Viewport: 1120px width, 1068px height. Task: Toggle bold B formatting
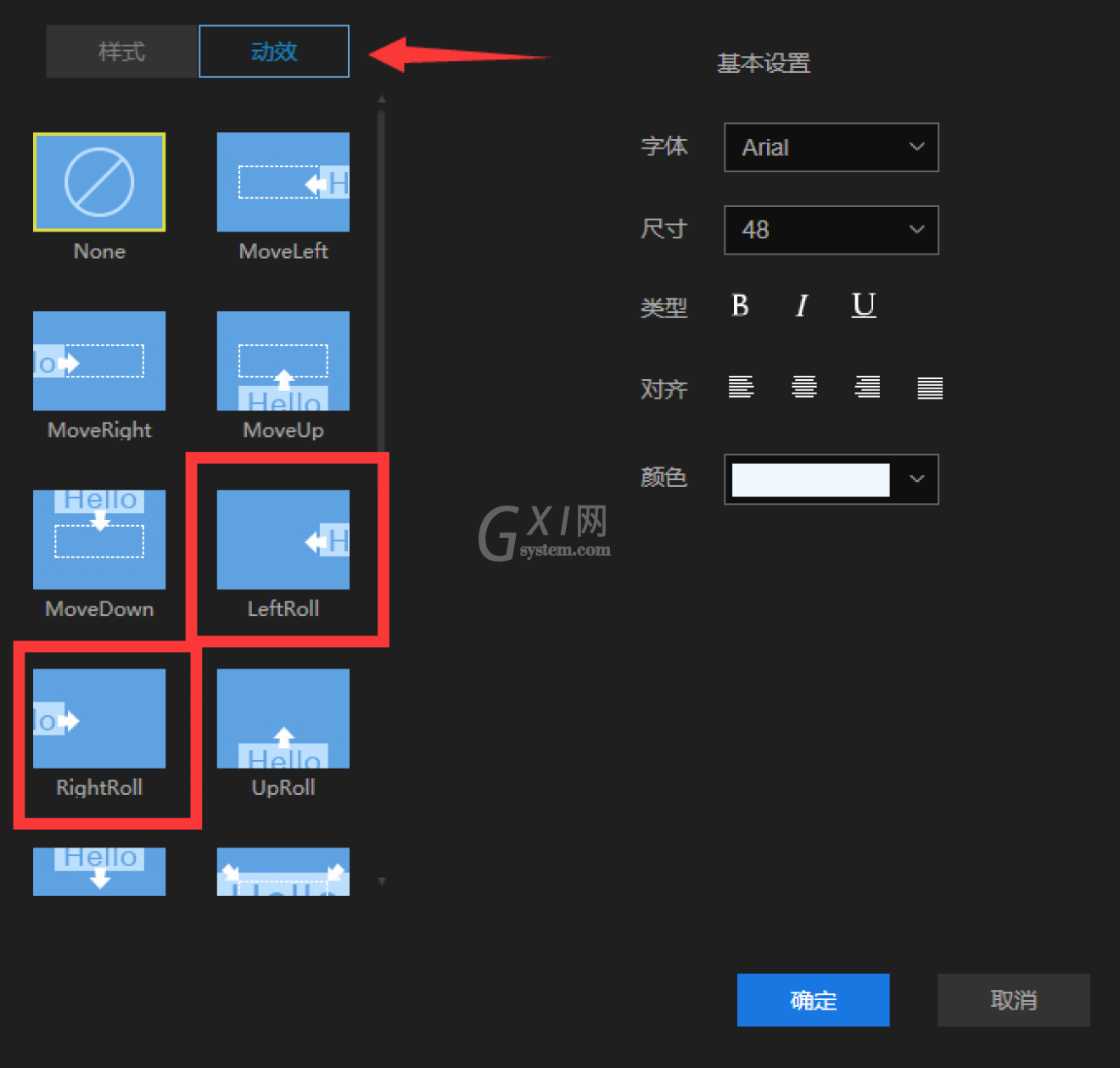tap(740, 305)
